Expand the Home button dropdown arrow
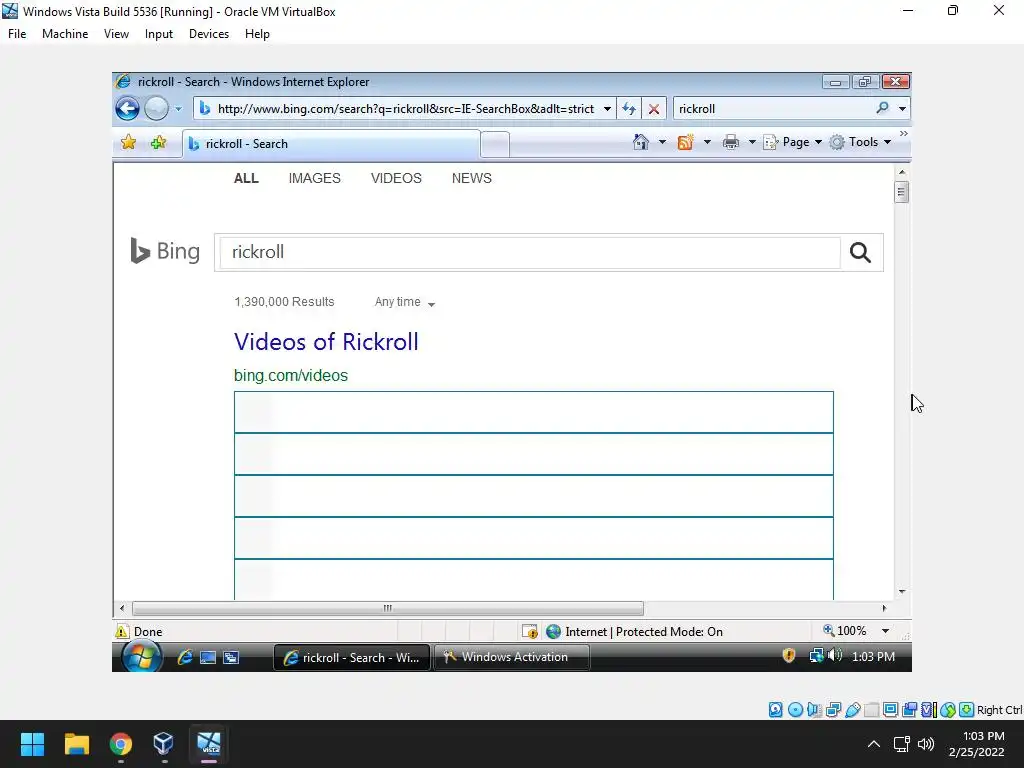The width and height of the screenshot is (1024, 768). (662, 142)
